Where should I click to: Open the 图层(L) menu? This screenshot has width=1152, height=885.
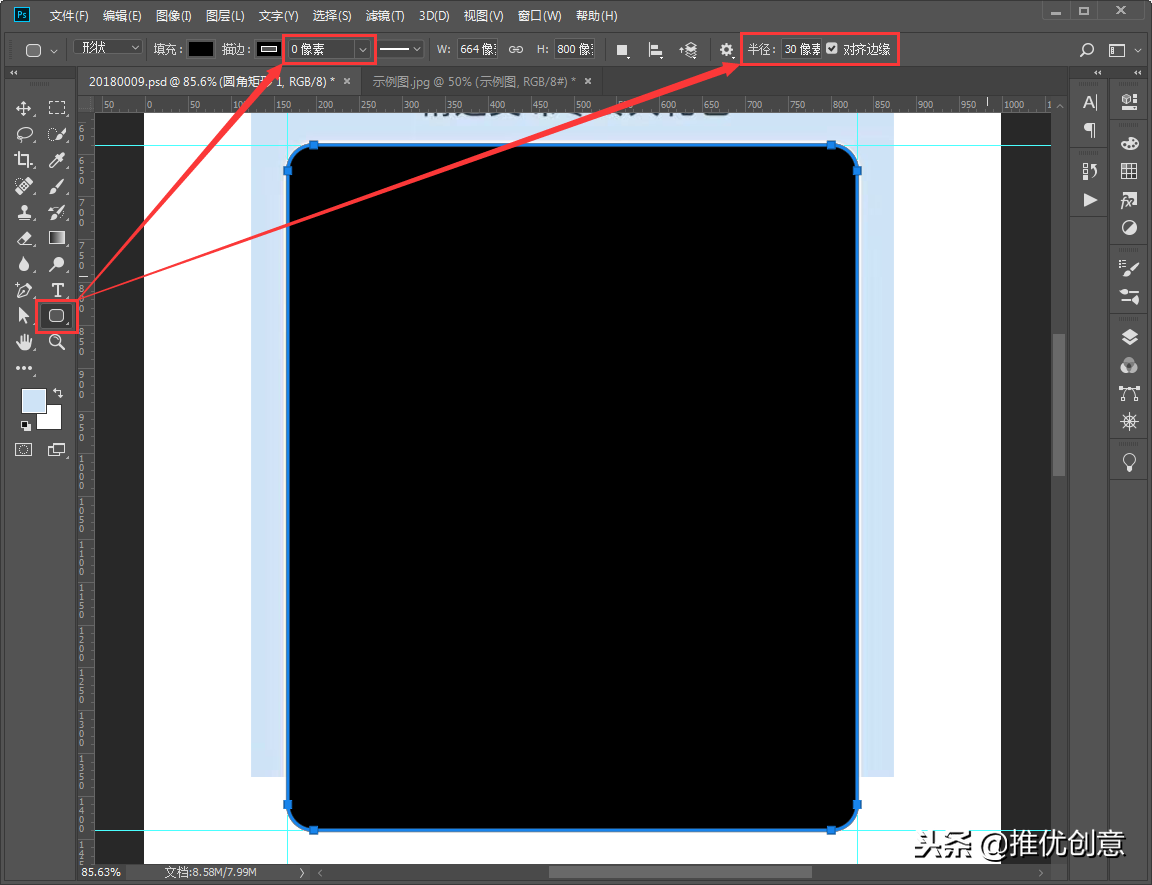coord(226,15)
